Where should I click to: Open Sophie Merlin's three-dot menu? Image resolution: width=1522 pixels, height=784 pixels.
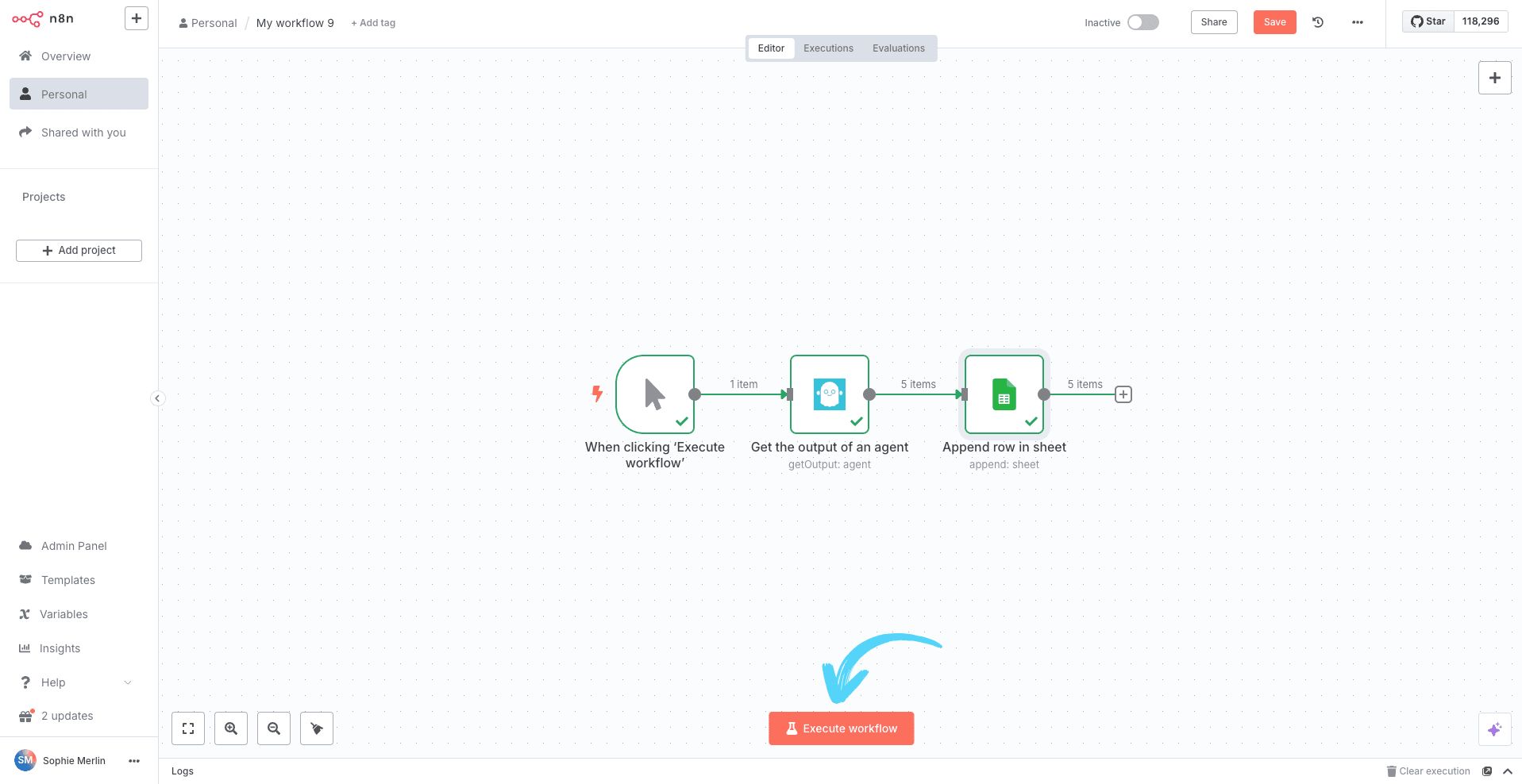click(134, 761)
